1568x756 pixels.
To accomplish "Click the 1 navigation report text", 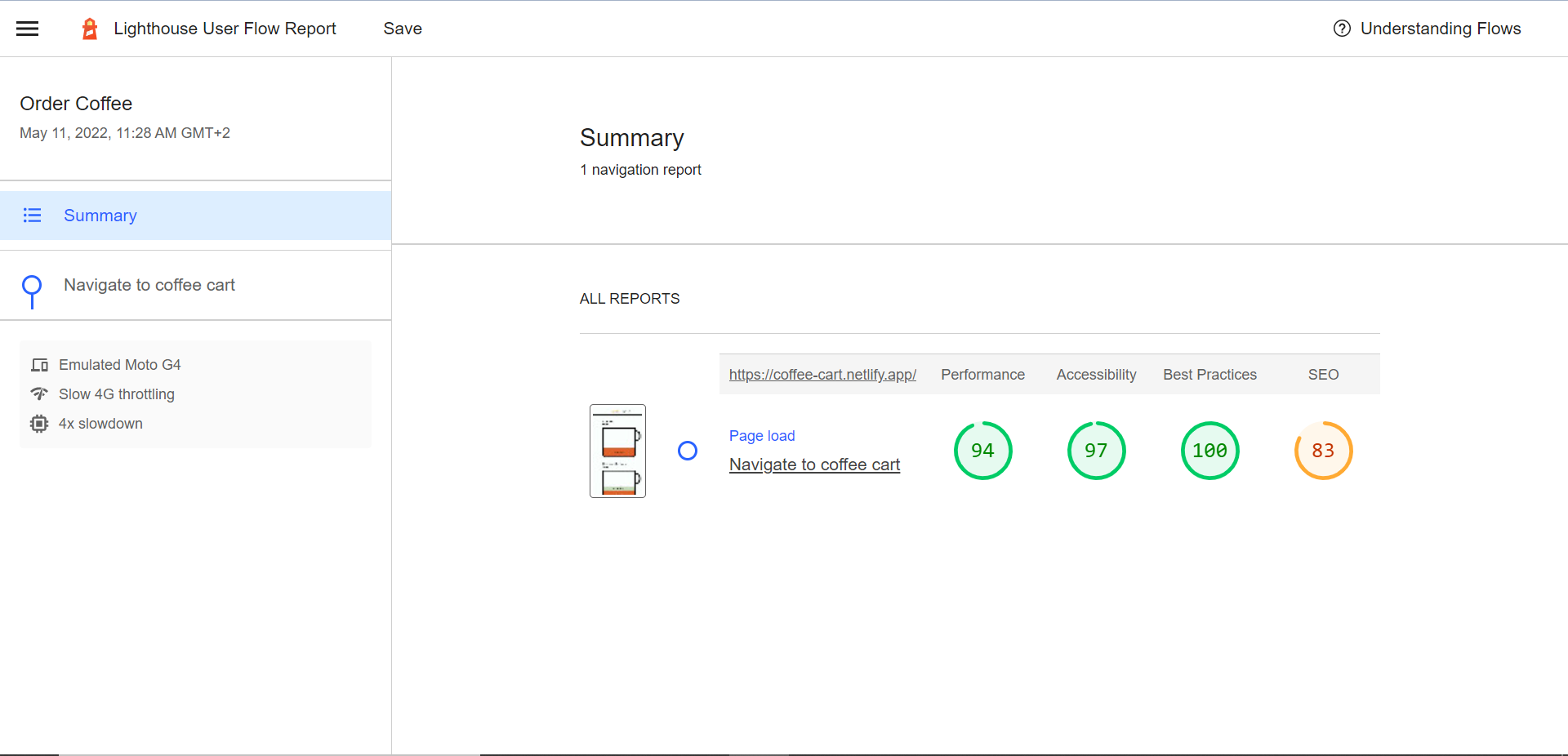I will (x=641, y=170).
